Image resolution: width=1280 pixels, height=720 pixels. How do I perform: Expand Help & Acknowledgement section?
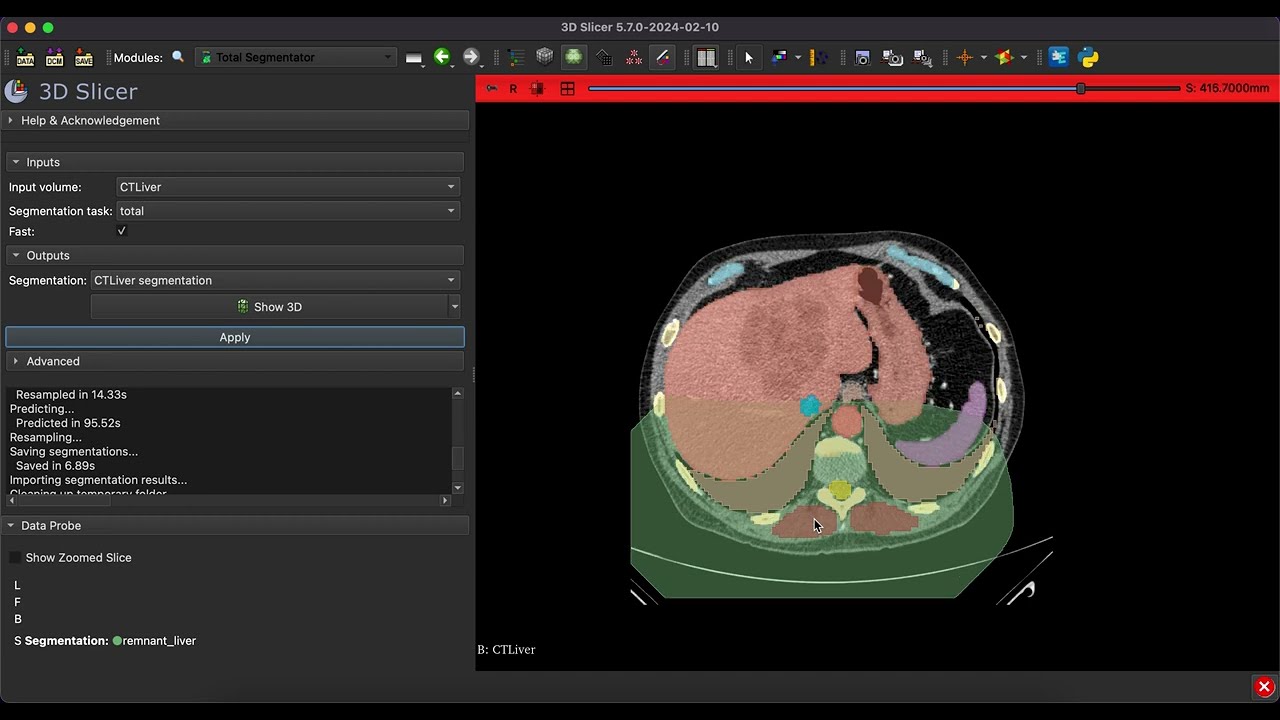pos(237,120)
